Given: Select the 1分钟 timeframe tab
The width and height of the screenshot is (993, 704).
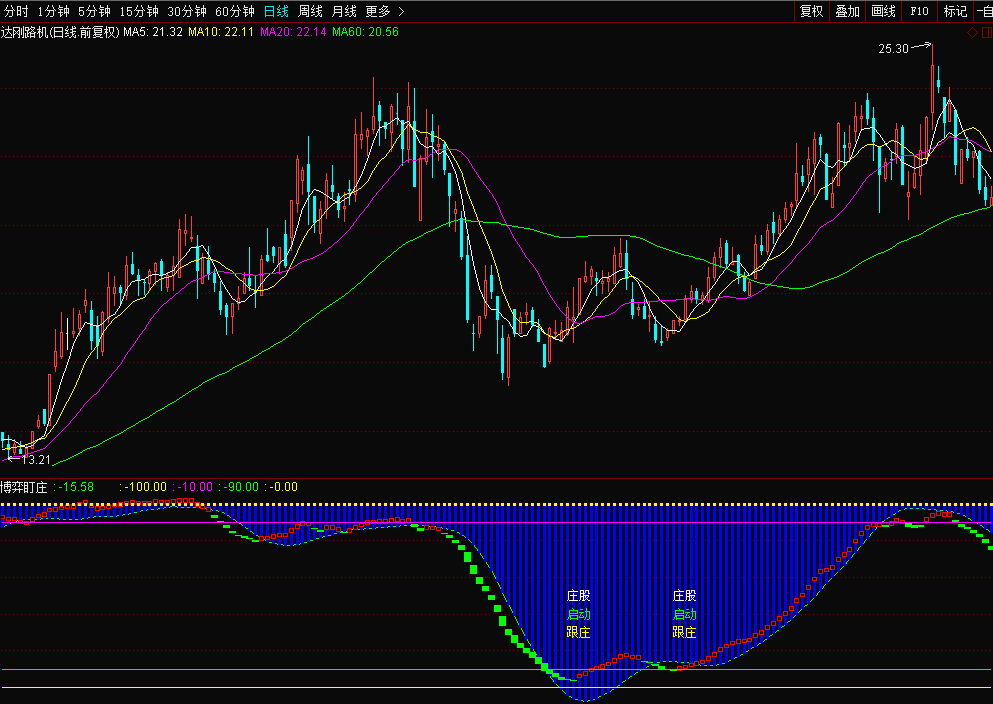Looking at the screenshot, I should 53,11.
